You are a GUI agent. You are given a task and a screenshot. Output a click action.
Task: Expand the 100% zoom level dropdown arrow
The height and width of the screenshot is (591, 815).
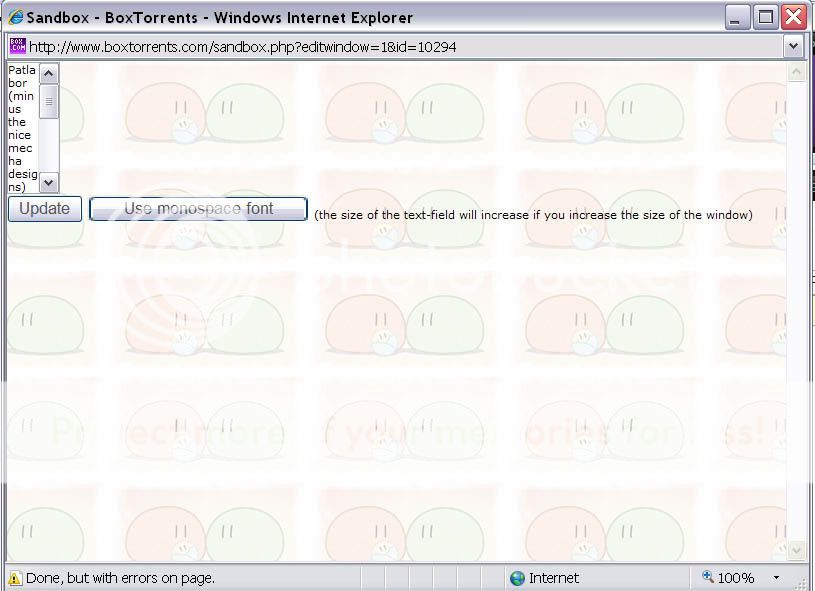tap(776, 578)
